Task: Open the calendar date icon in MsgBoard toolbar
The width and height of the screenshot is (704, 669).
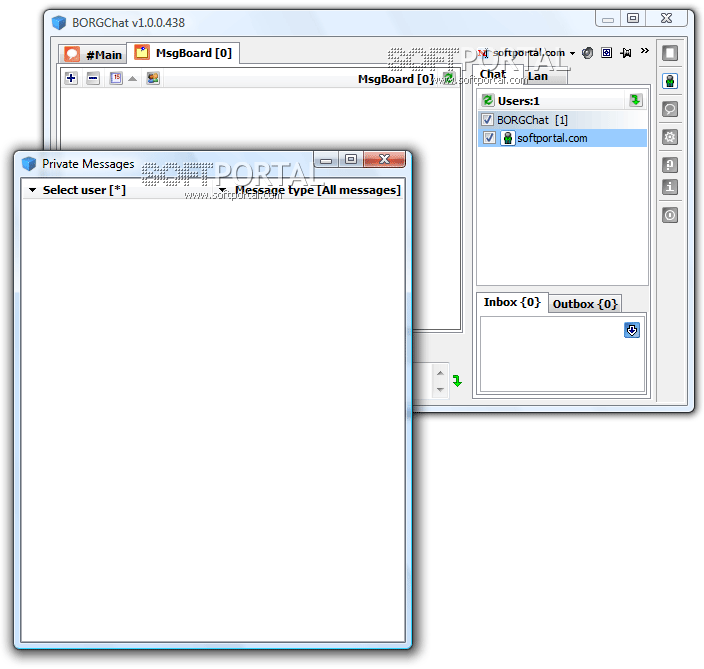Action: 116,79
